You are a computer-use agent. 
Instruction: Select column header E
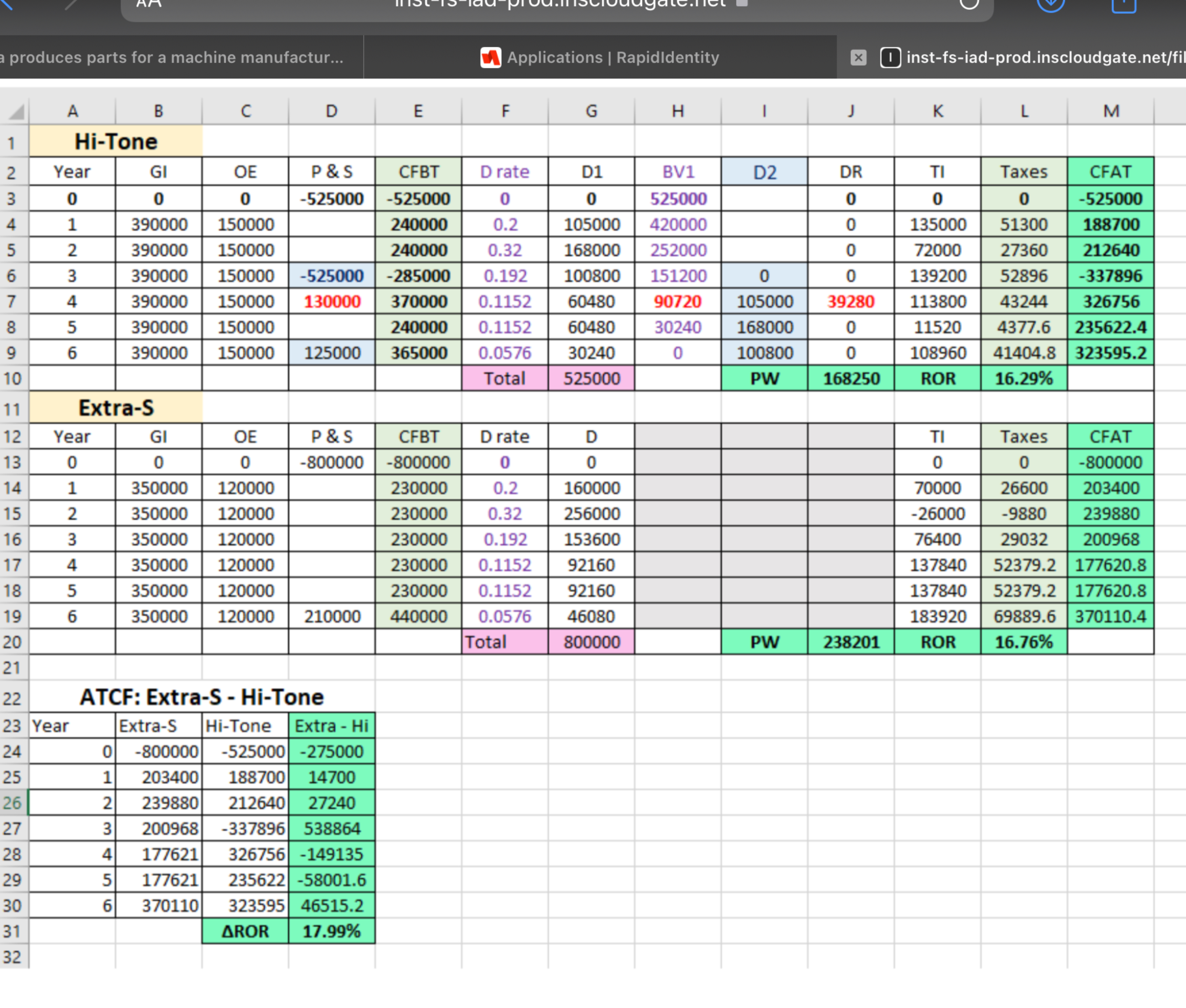[x=418, y=111]
